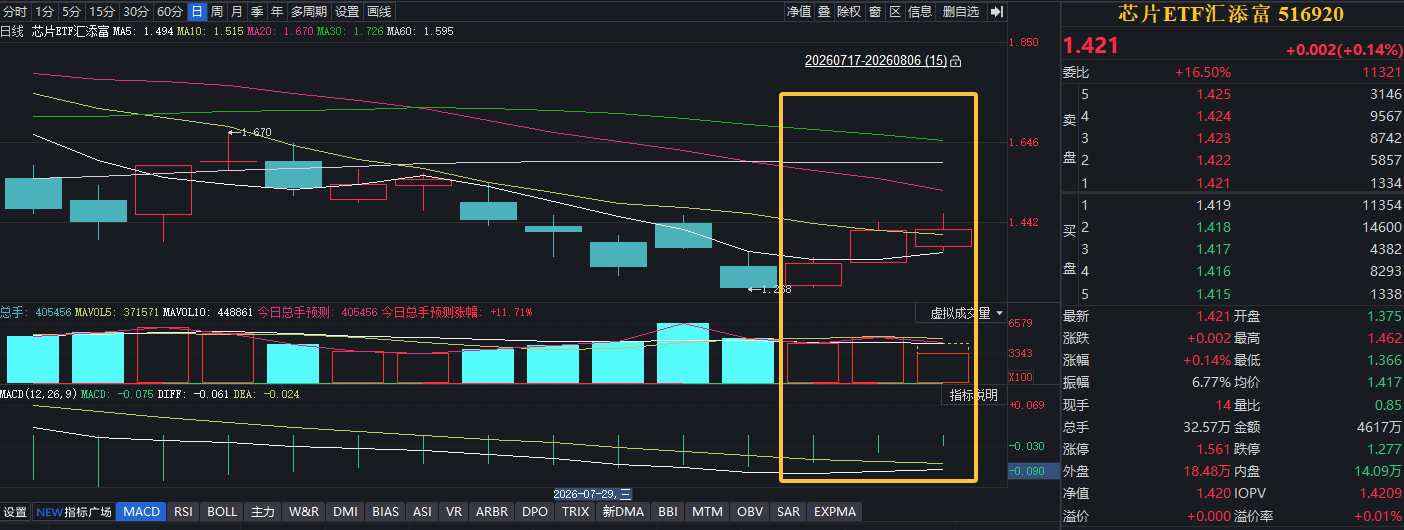
Task: Toggle 净值 display
Action: [799, 12]
